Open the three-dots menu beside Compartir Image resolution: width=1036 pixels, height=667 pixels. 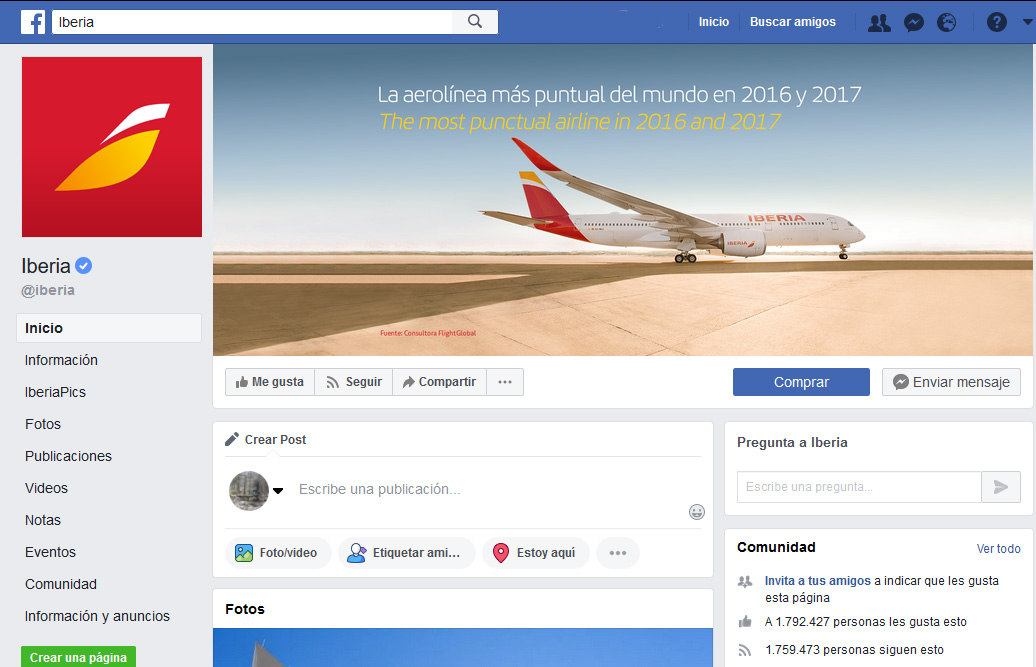(x=505, y=382)
